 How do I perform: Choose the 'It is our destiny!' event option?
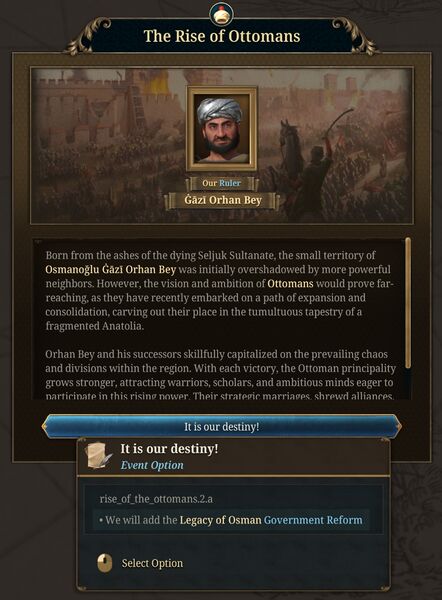(x=222, y=426)
